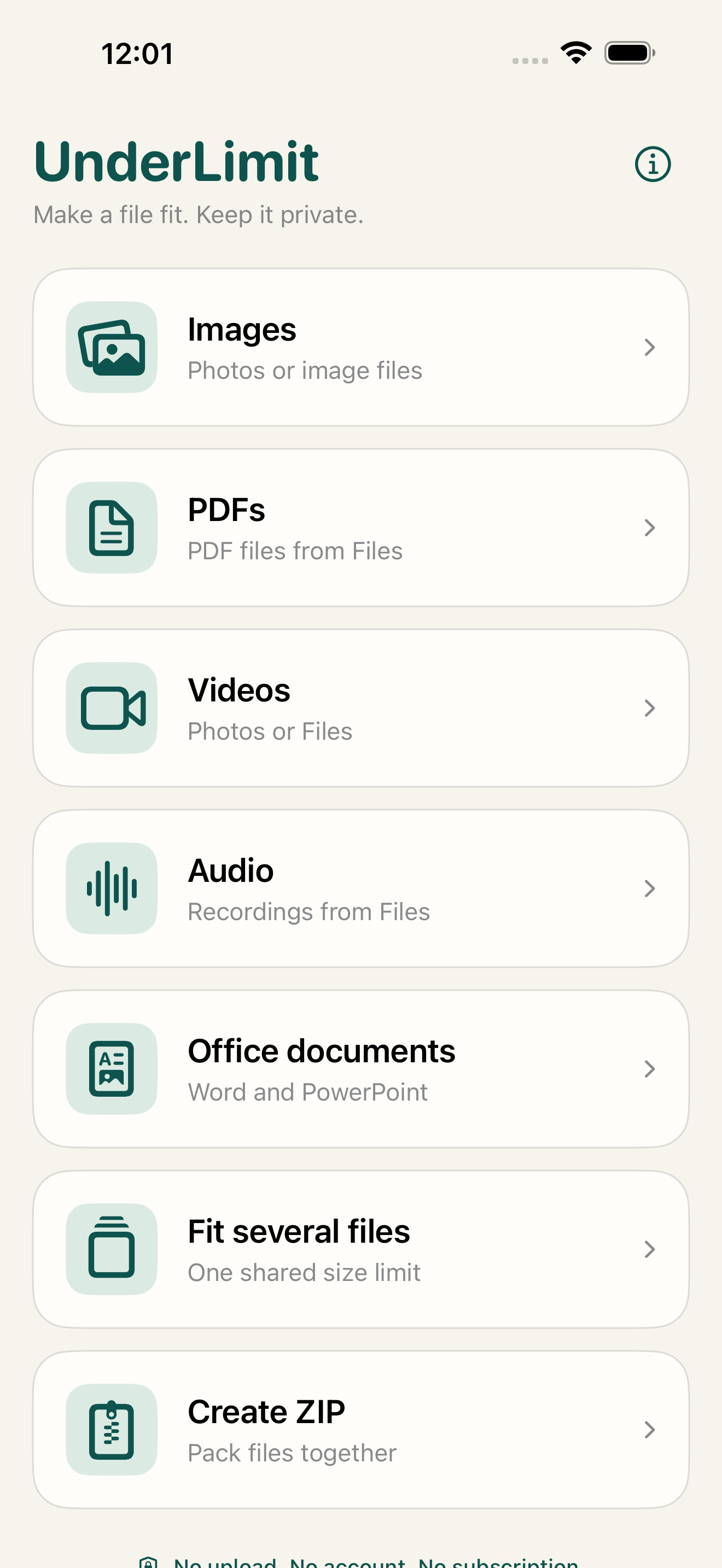Image resolution: width=722 pixels, height=1568 pixels.
Task: Tap the UnderLimit app title
Action: (x=177, y=161)
